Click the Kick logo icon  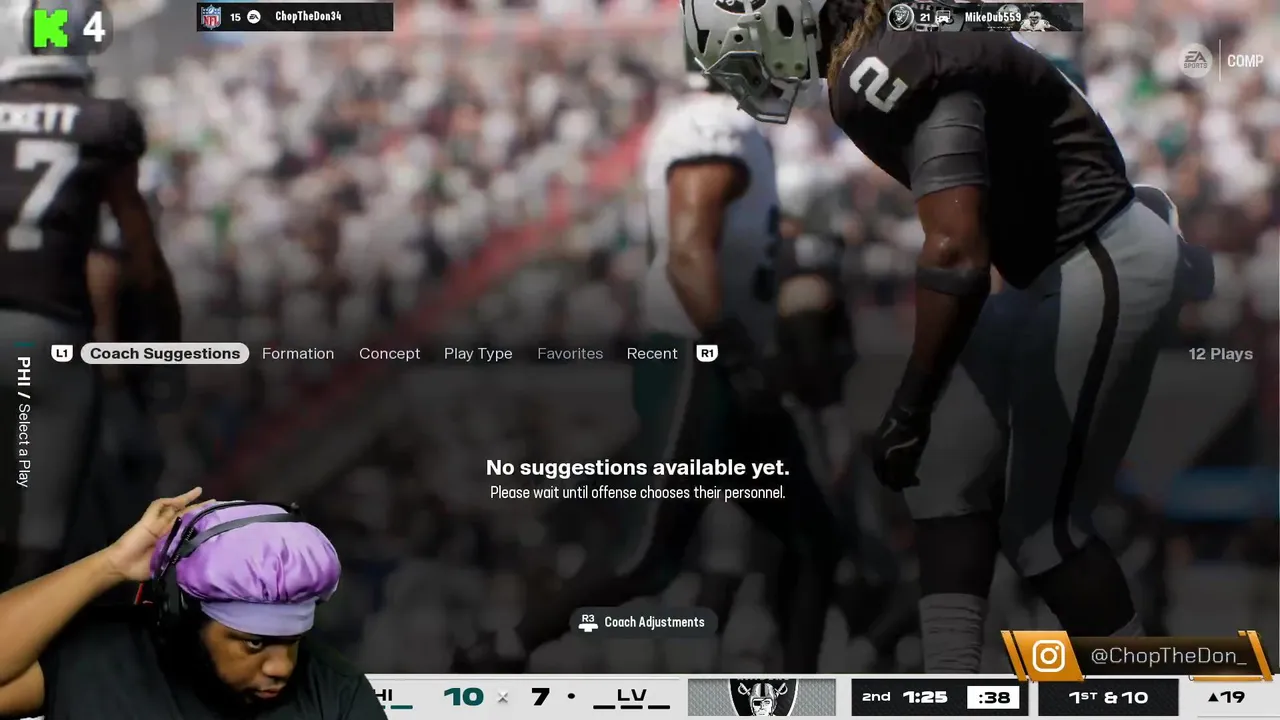click(x=50, y=28)
